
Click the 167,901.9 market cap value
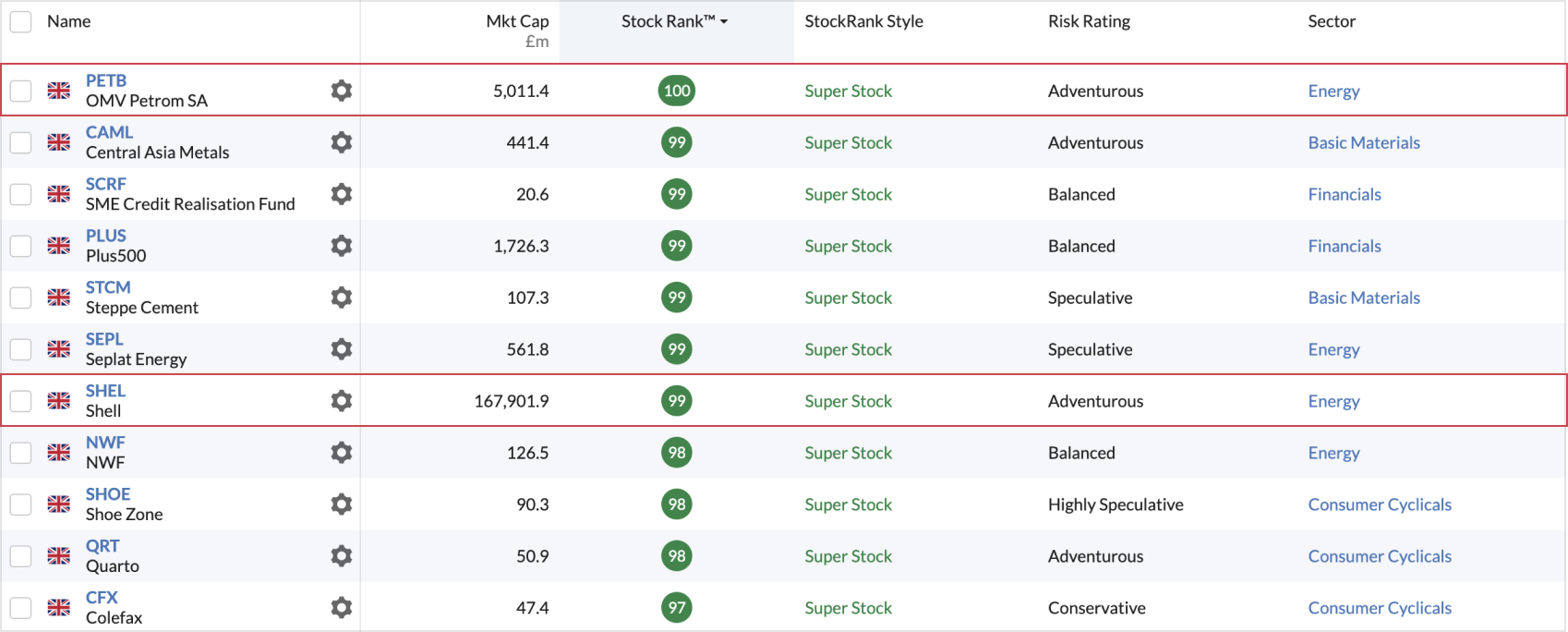(x=512, y=401)
